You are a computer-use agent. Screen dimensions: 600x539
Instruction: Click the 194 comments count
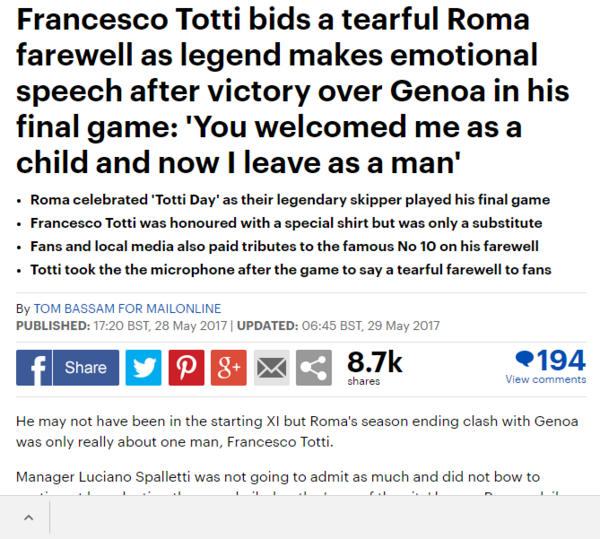tap(561, 359)
